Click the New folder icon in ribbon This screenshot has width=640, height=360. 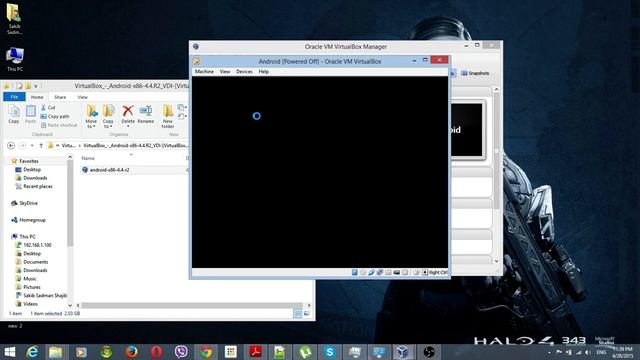(168, 111)
